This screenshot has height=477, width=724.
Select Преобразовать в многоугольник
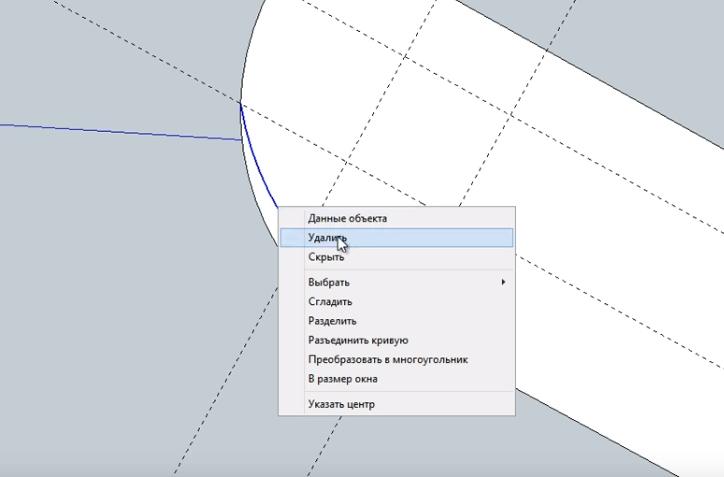tap(388, 359)
